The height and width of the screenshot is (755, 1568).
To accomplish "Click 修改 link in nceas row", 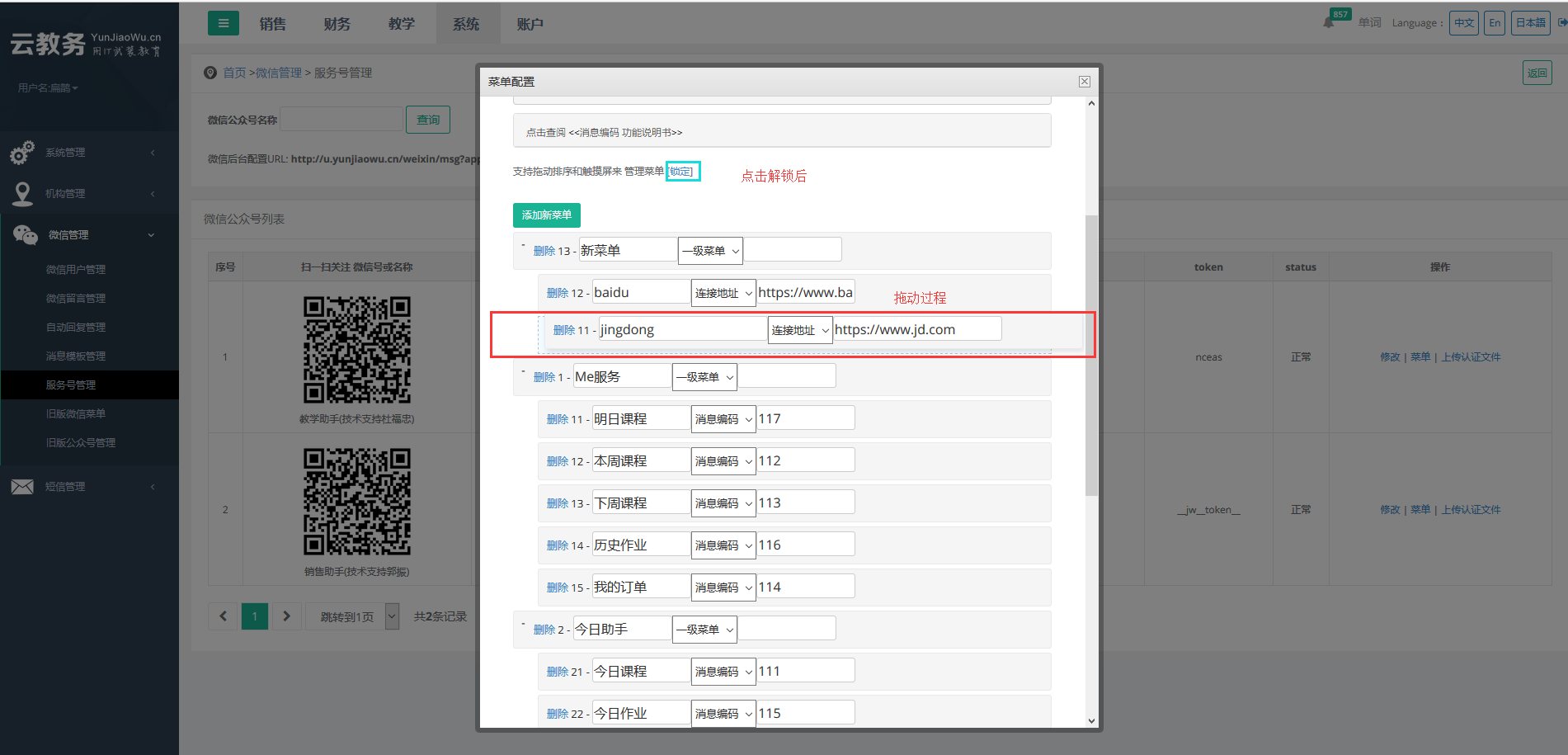I will (x=1391, y=357).
